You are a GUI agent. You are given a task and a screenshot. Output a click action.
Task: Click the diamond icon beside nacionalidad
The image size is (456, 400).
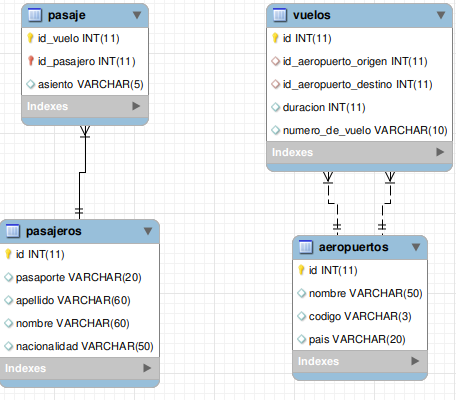[x=8, y=346]
